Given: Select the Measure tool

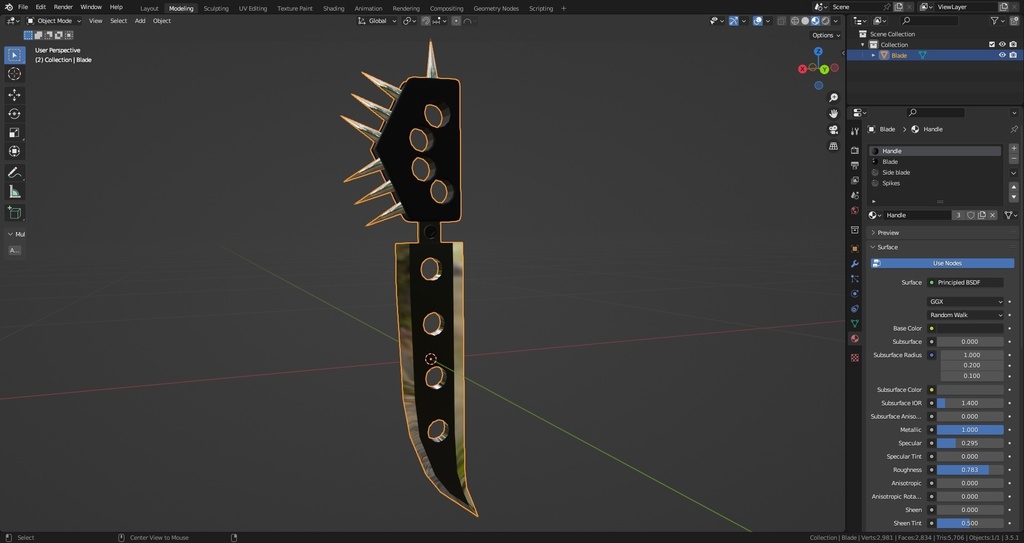Looking at the screenshot, I should (x=14, y=191).
